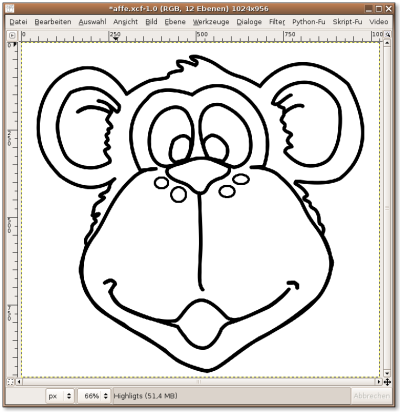Toggle the Quick Mask button at bottom left
Screen dimensions: 400x412
tap(11, 382)
